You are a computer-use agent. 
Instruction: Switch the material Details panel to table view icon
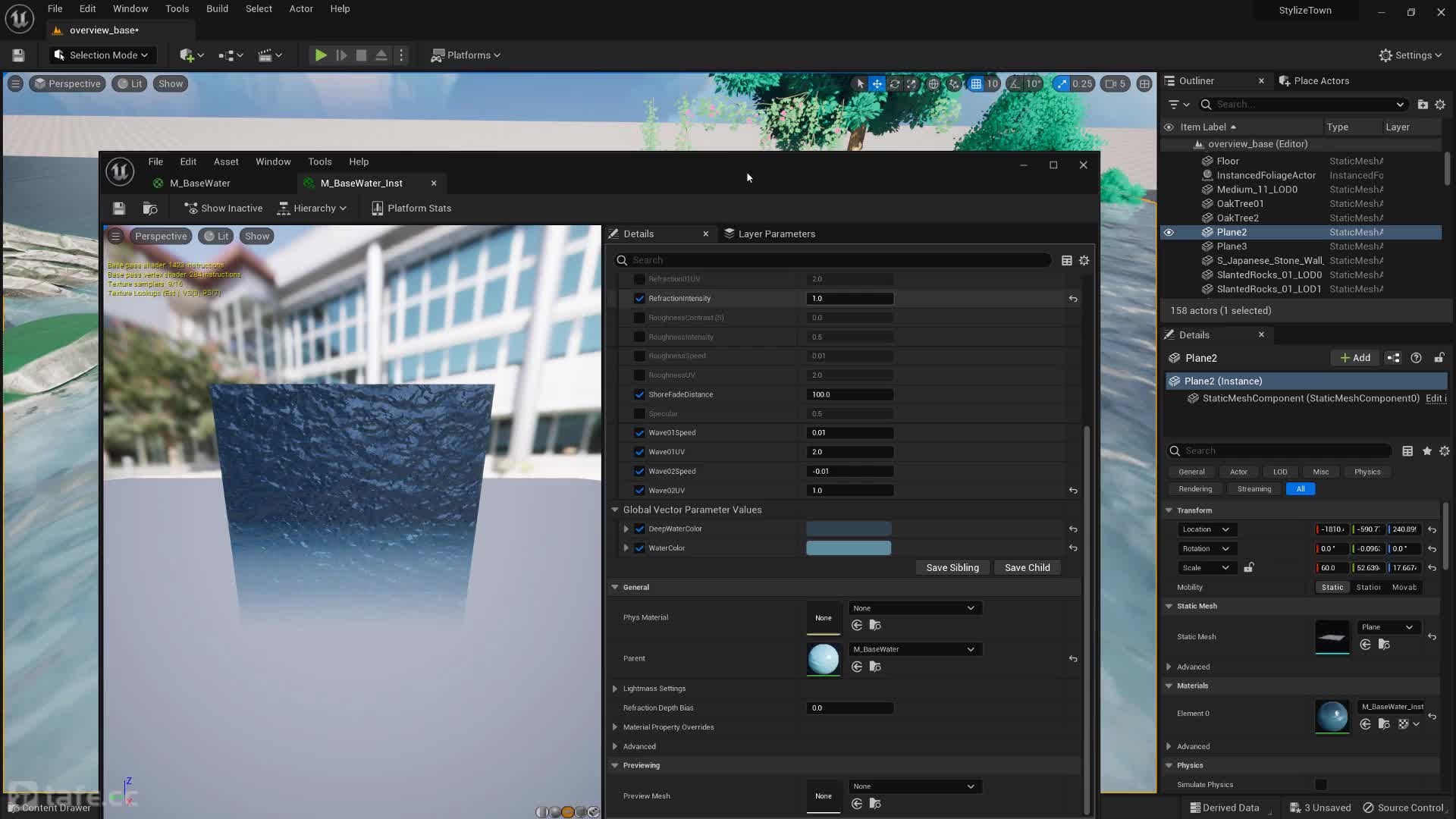(x=1067, y=260)
